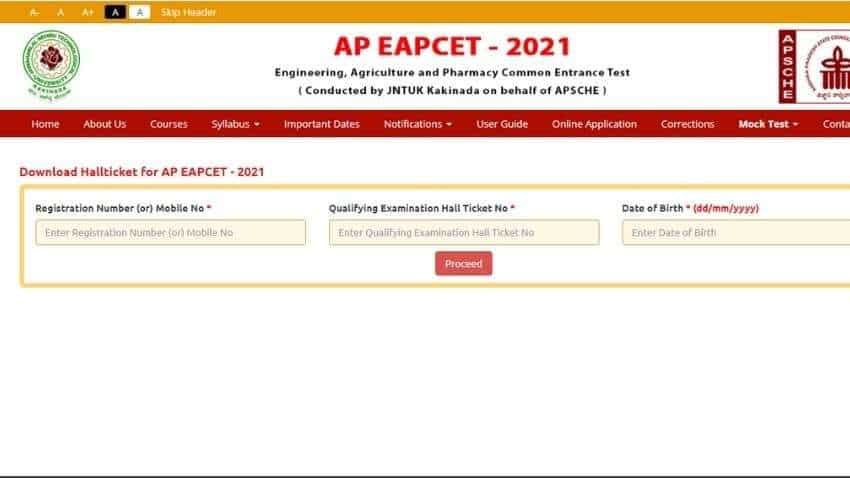The width and height of the screenshot is (850, 478).
Task: Open the Online Application page
Action: [594, 124]
